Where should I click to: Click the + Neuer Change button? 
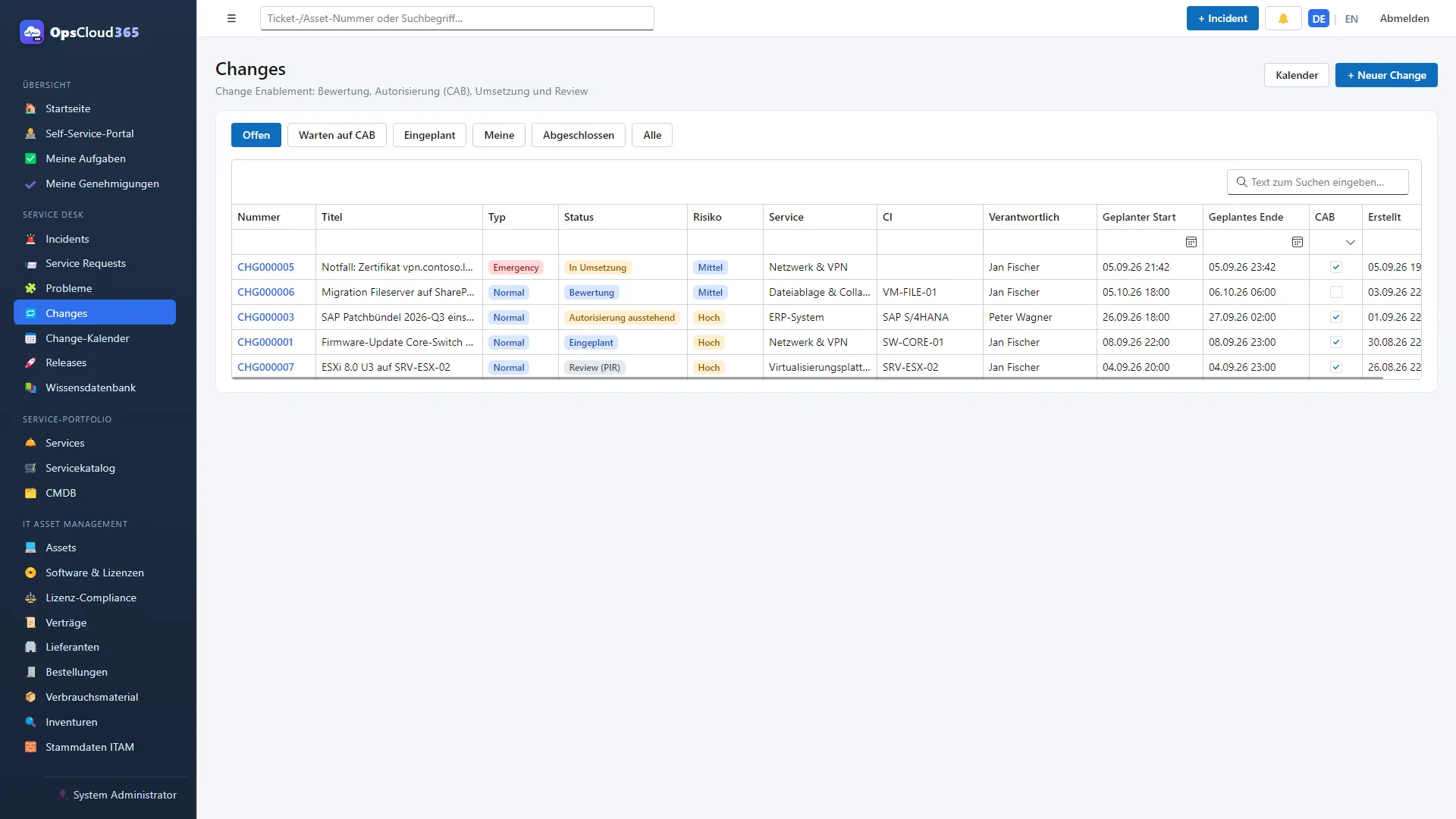1386,75
